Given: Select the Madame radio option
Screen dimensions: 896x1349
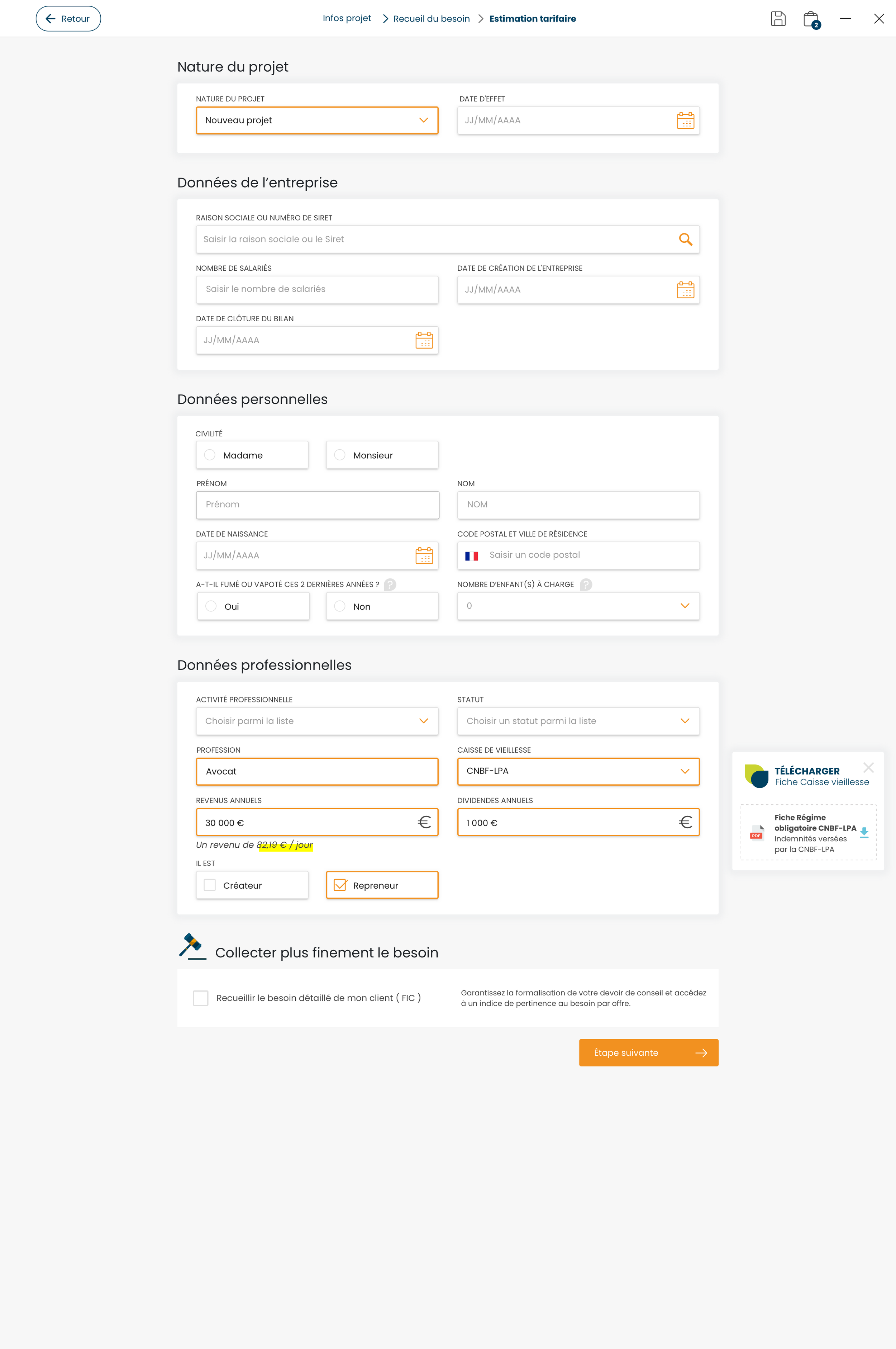Looking at the screenshot, I should tap(210, 455).
